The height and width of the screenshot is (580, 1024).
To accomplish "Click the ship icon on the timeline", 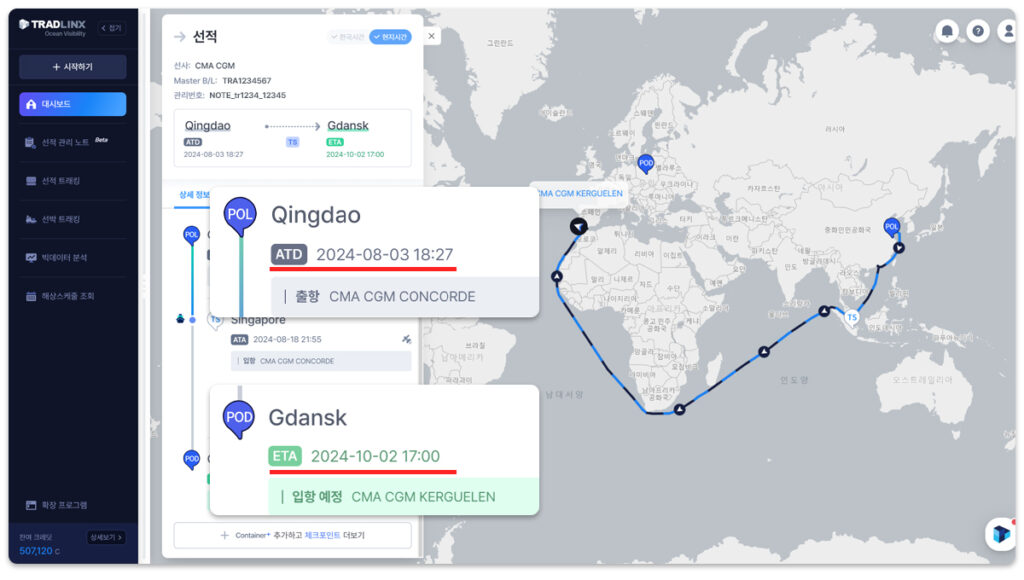I will point(180,319).
